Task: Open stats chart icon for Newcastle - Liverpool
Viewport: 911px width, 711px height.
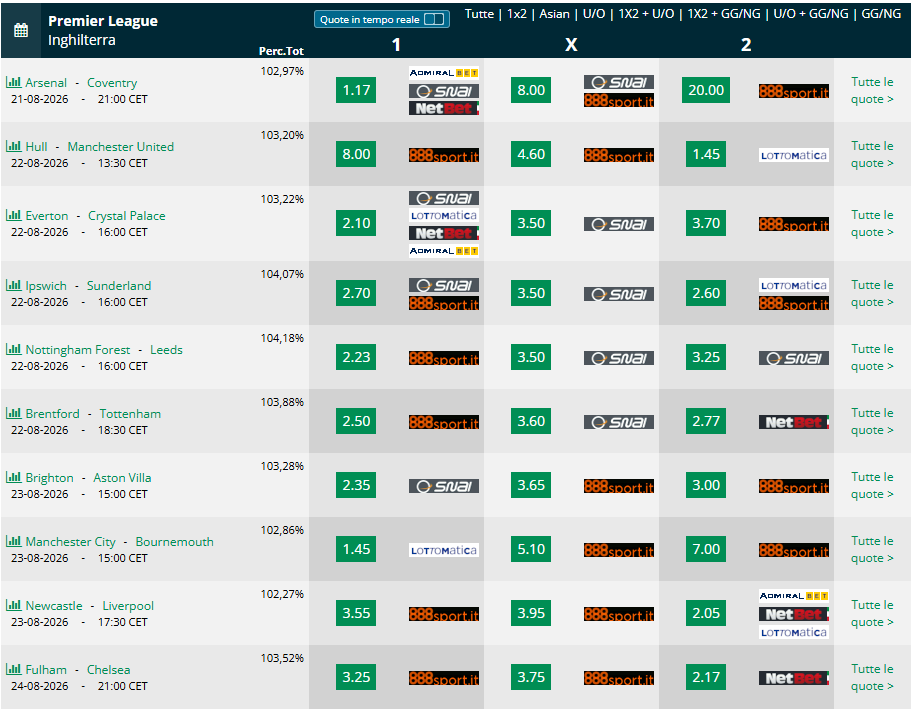Action: [13, 604]
